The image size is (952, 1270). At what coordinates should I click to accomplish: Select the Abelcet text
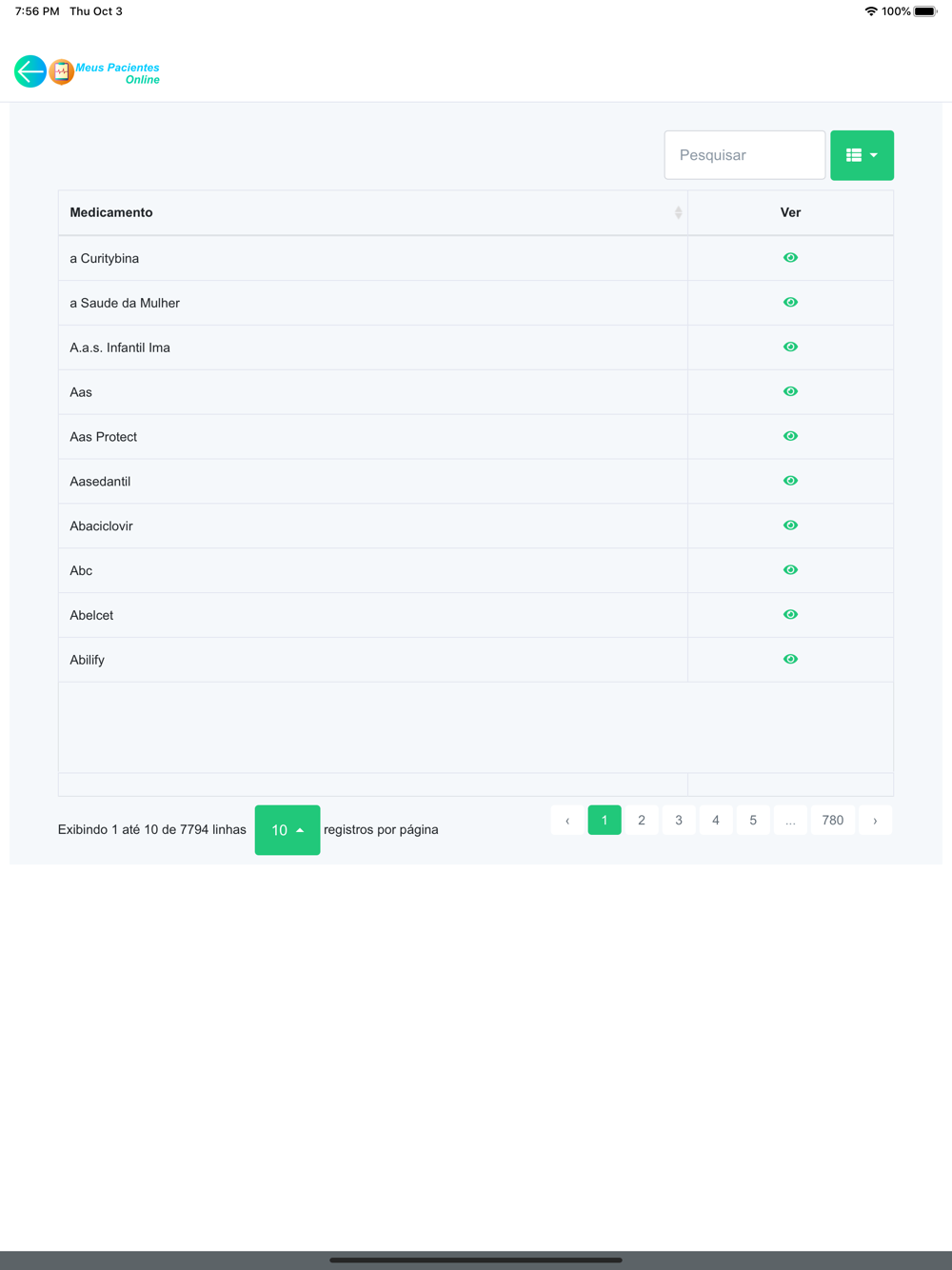pos(91,616)
